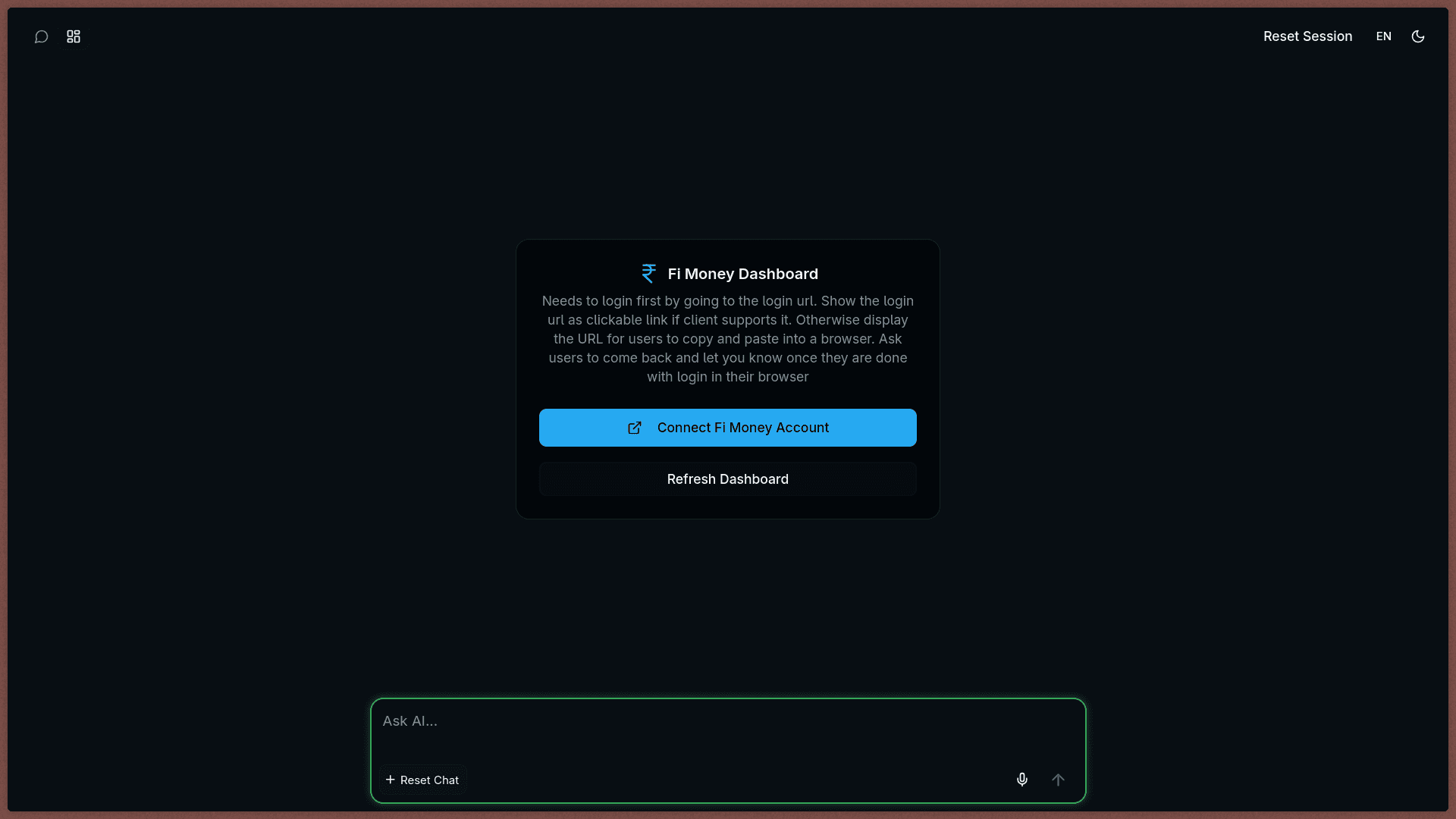Click Connect Fi Money Account button

727,428
